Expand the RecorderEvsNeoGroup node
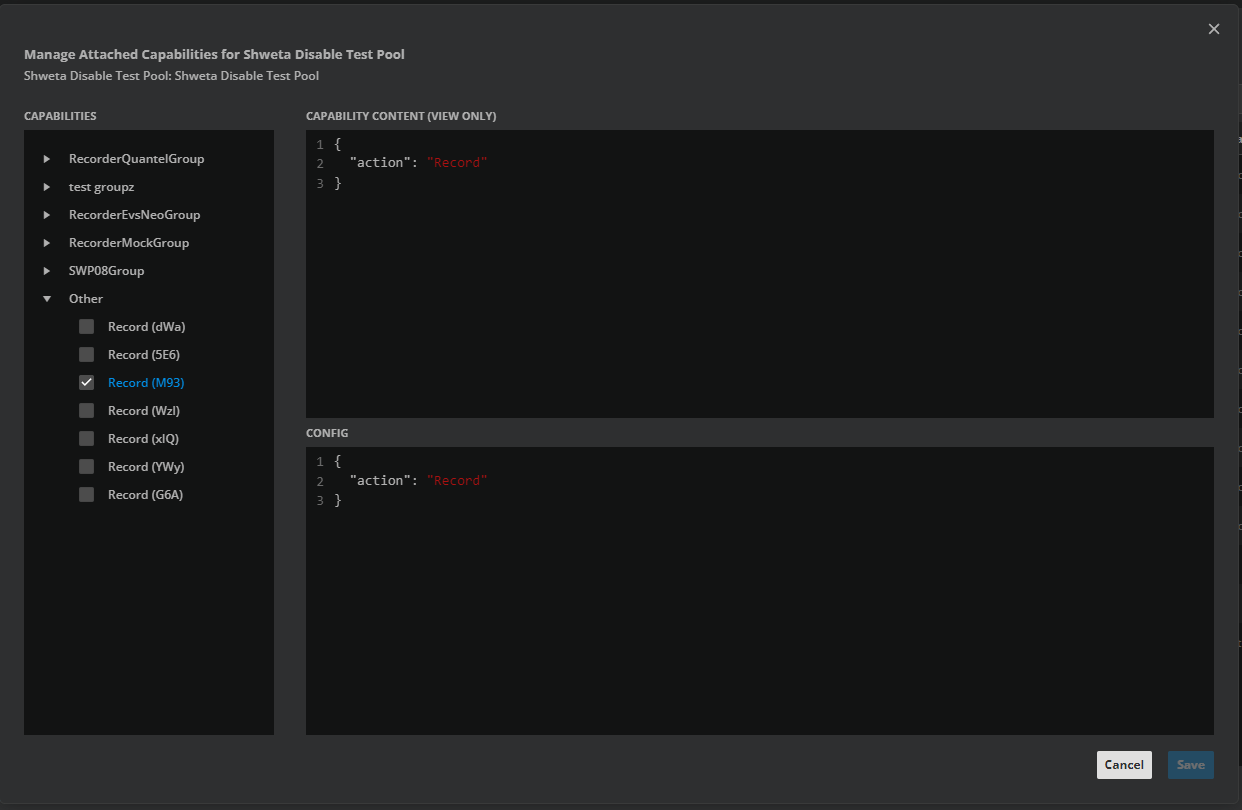1242x810 pixels. click(x=47, y=215)
